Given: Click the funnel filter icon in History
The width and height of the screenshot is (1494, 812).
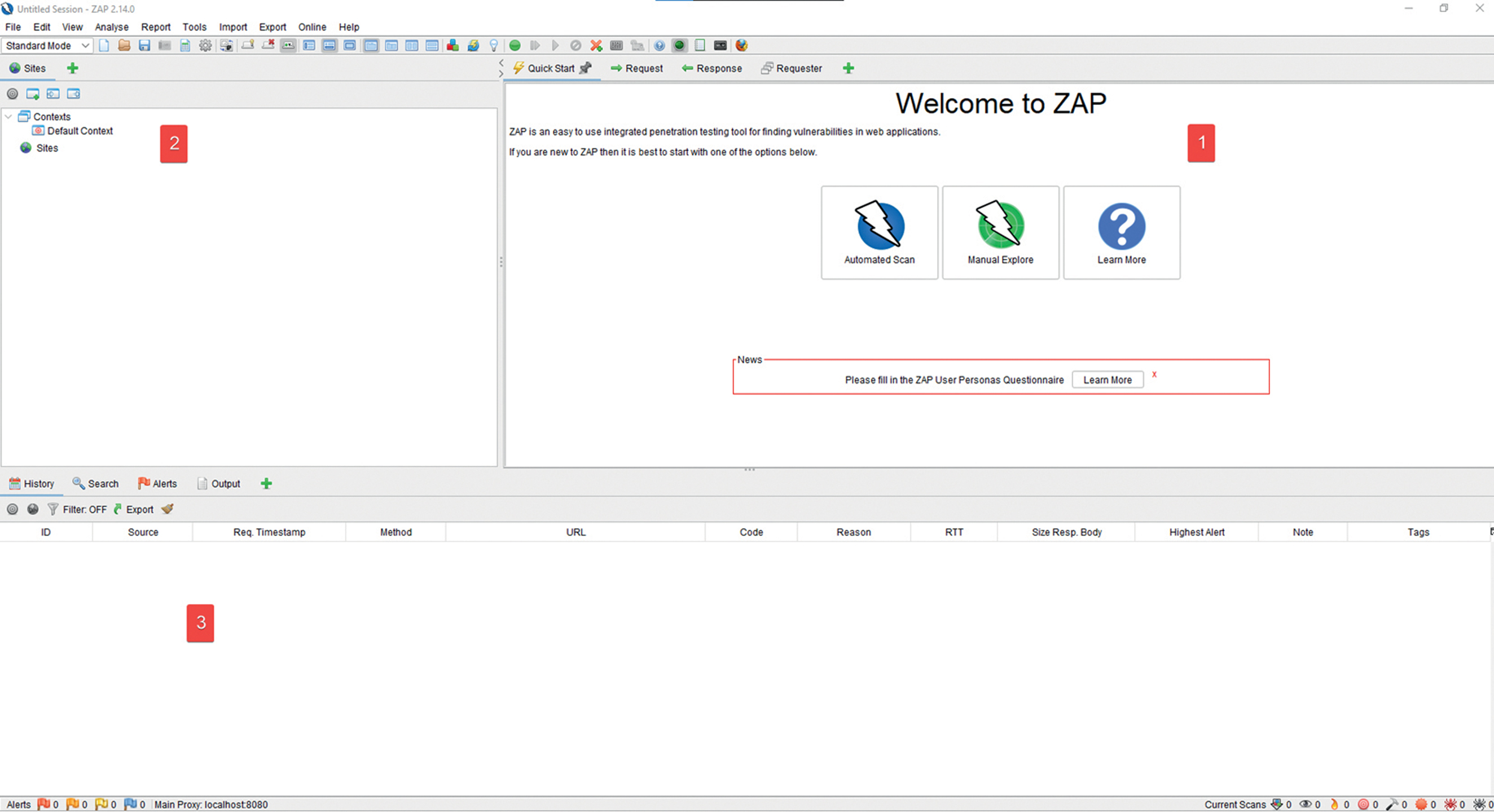Looking at the screenshot, I should point(53,509).
